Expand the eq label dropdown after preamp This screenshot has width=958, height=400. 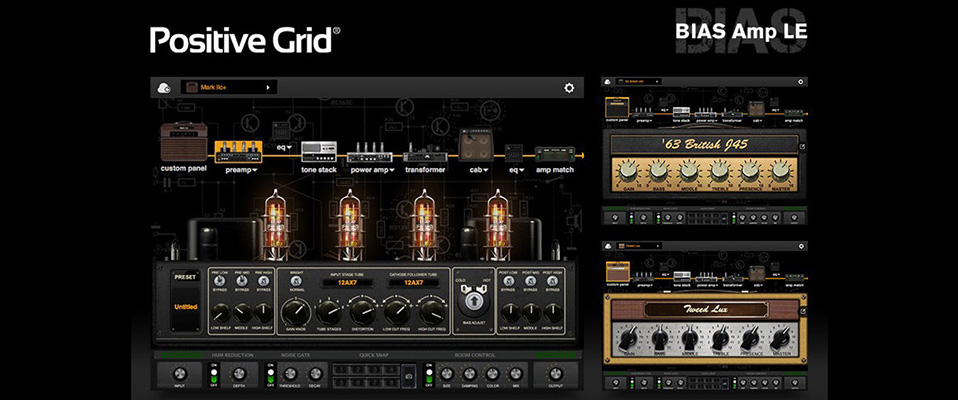288,148
